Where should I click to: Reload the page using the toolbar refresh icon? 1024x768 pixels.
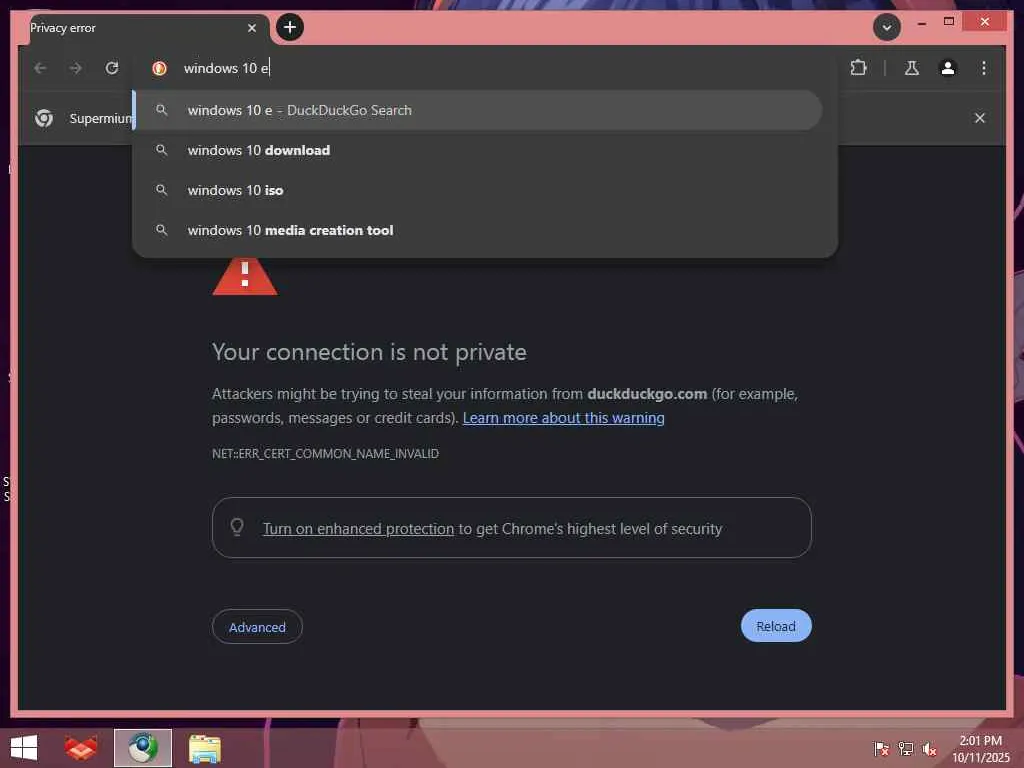click(112, 68)
